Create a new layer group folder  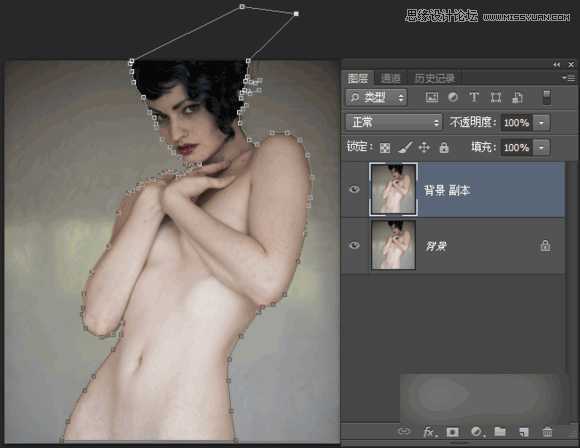click(x=500, y=431)
